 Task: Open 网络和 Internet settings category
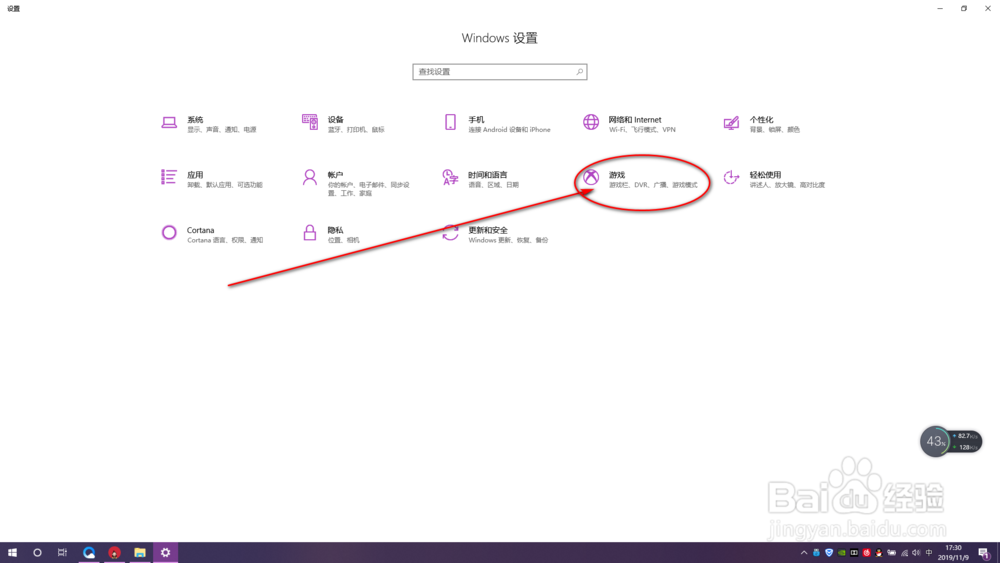(629, 124)
